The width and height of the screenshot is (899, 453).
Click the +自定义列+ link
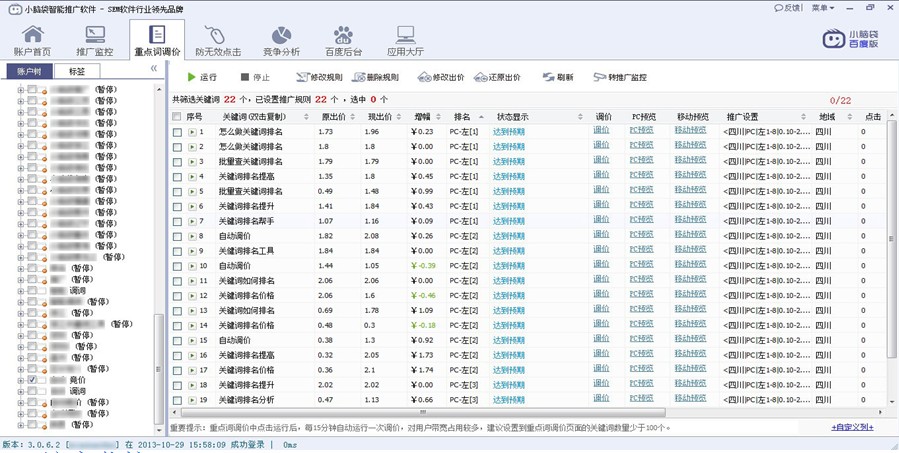tap(851, 427)
